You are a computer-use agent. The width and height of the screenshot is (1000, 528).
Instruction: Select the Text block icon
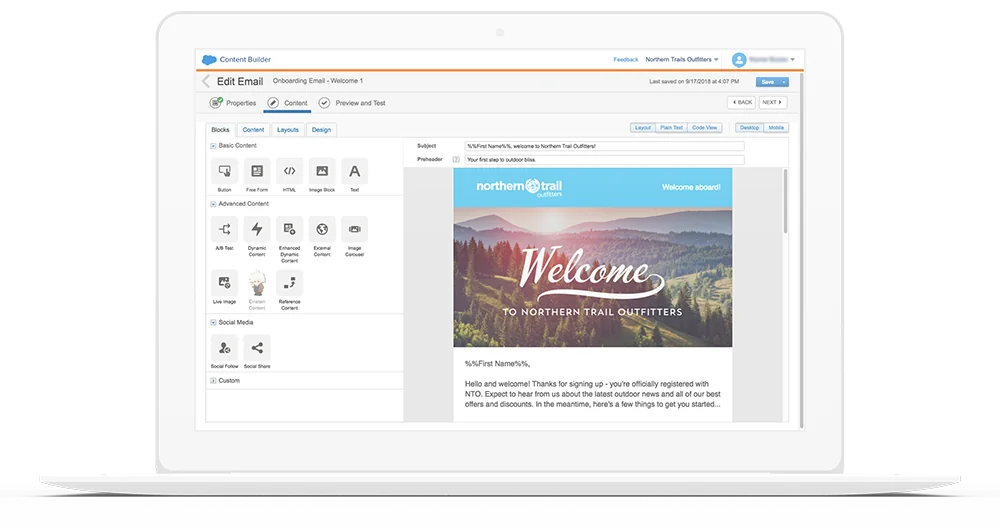355,171
